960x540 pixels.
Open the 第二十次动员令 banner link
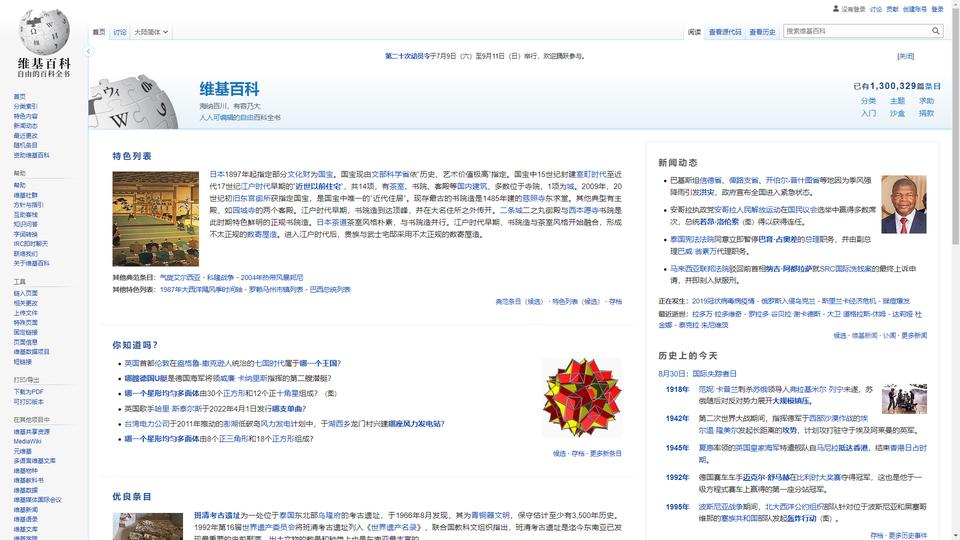click(407, 56)
